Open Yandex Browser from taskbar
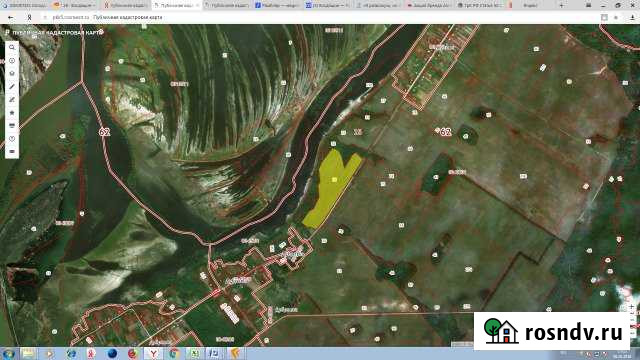 pos(153,353)
